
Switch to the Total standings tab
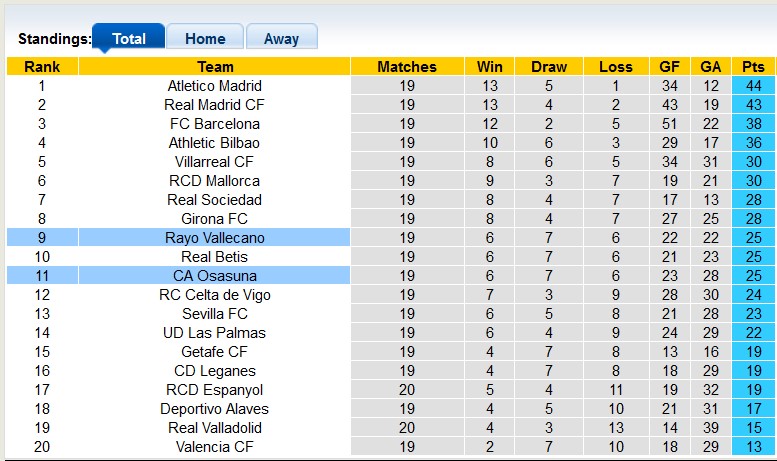[x=129, y=39]
